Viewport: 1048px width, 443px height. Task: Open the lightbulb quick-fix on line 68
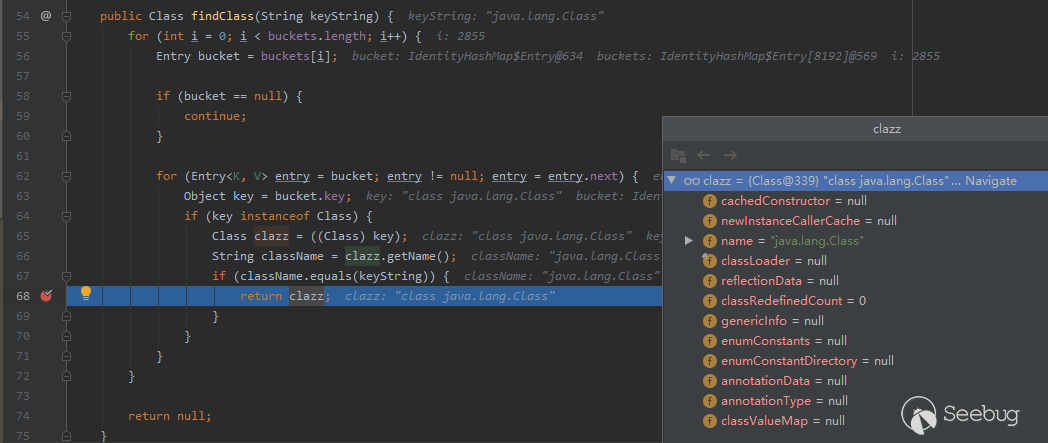pos(86,293)
